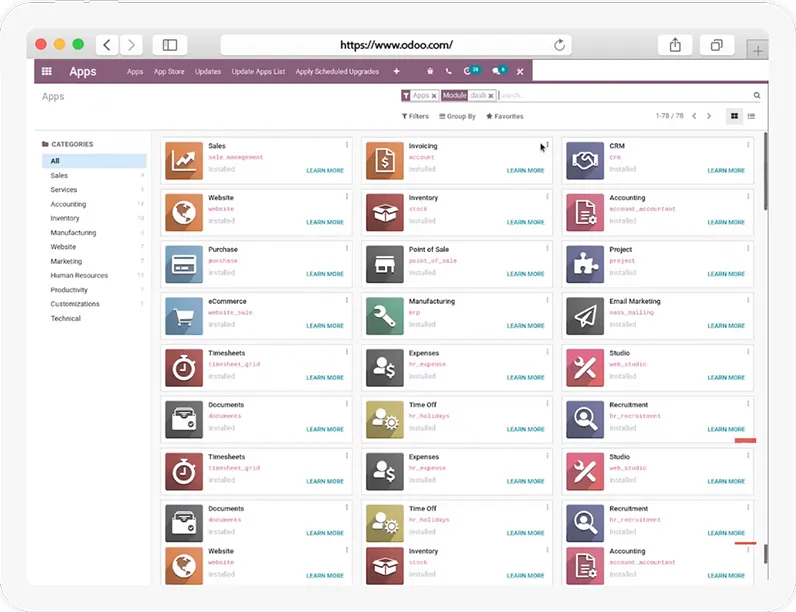
Task: Click Learn More on the Invoicing card
Action: [525, 171]
